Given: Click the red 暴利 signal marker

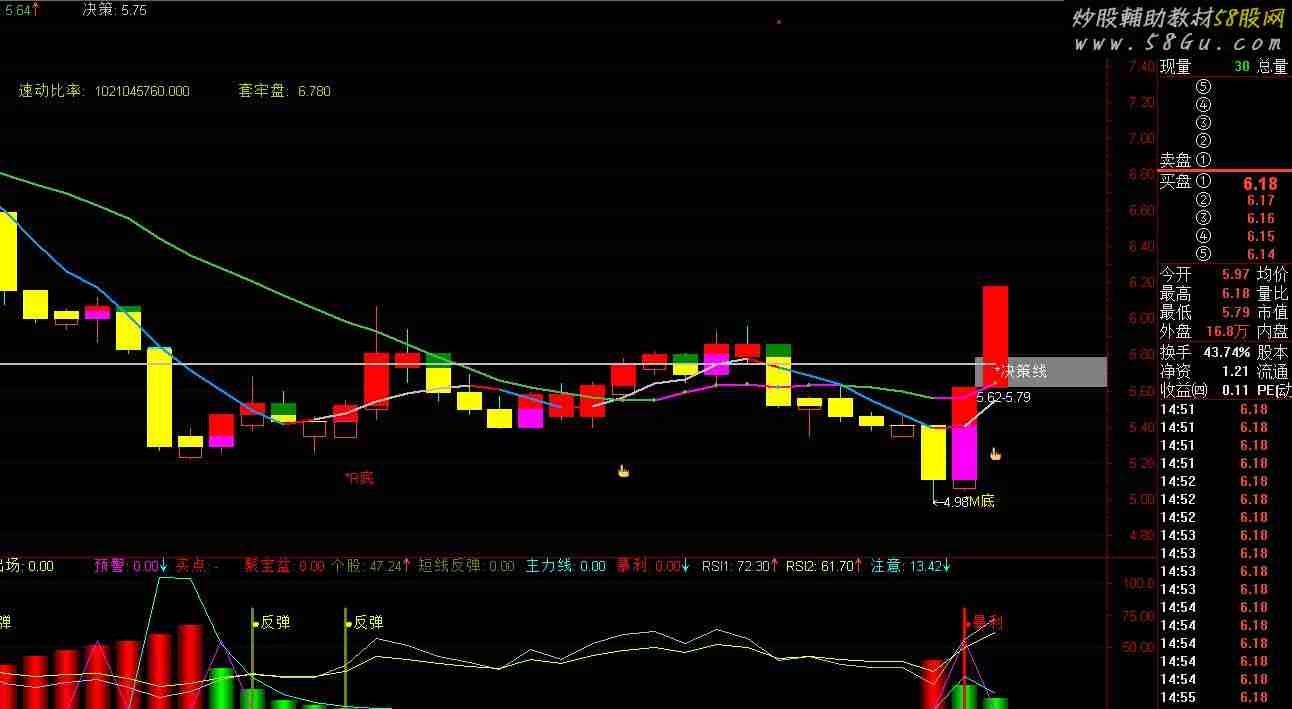Looking at the screenshot, I should click(985, 622).
